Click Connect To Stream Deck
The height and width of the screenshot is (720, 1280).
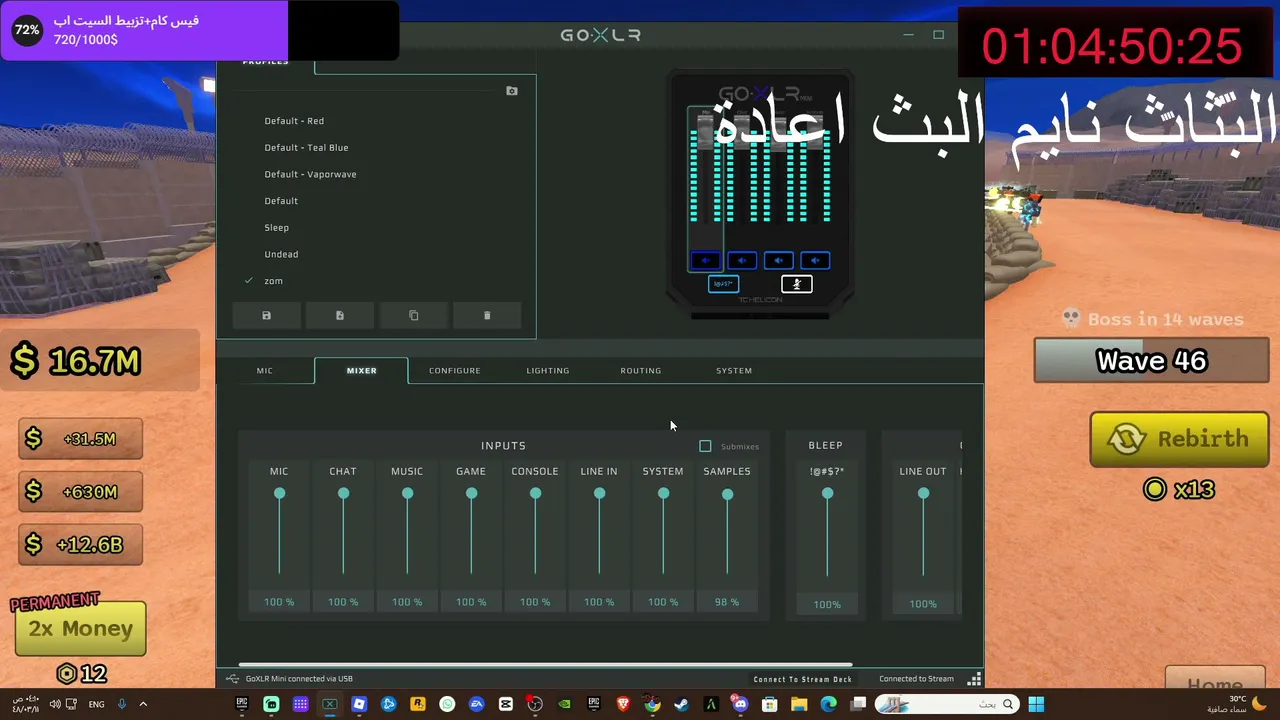click(x=803, y=679)
